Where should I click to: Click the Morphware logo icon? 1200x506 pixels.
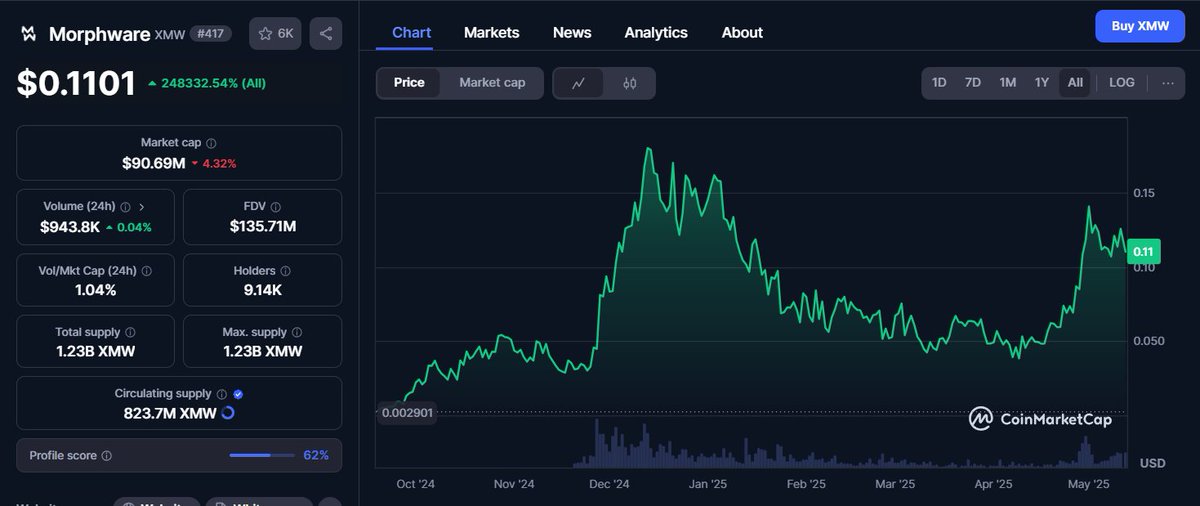tap(30, 34)
